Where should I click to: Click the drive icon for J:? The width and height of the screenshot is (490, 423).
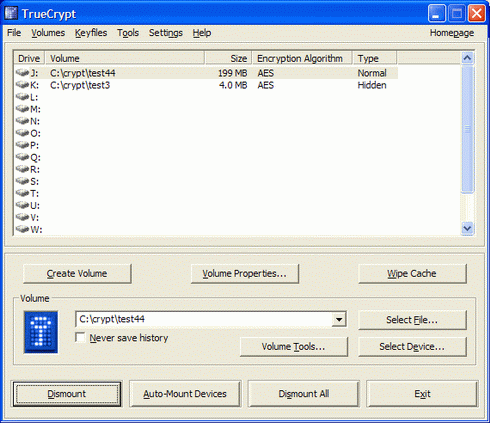click(x=22, y=73)
